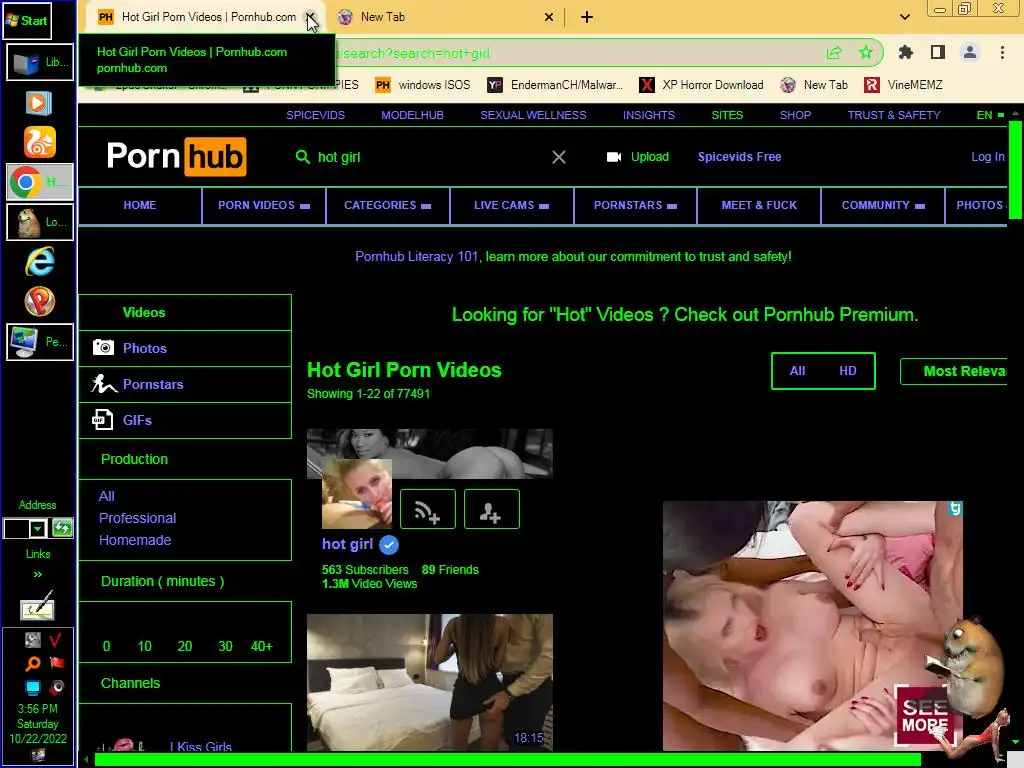Click the subscribe feed icon button

coord(427,509)
